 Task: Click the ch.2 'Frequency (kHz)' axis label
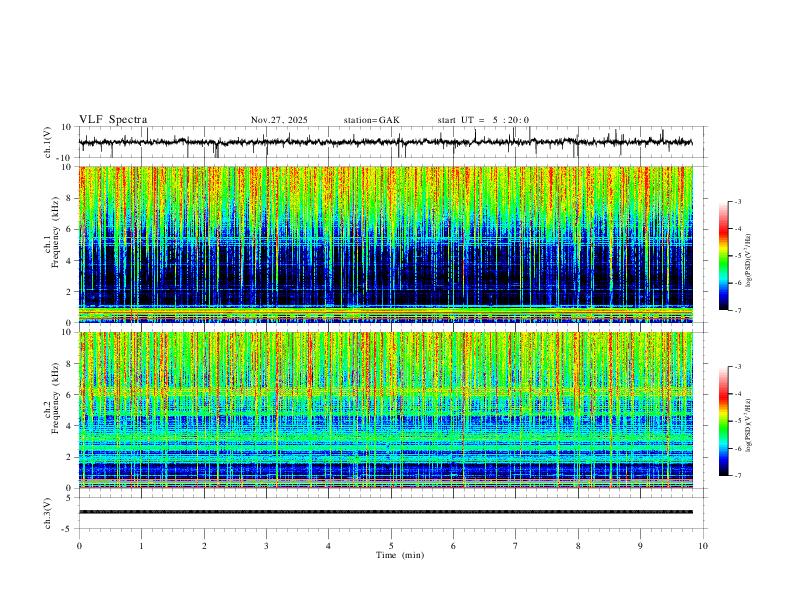tap(56, 397)
